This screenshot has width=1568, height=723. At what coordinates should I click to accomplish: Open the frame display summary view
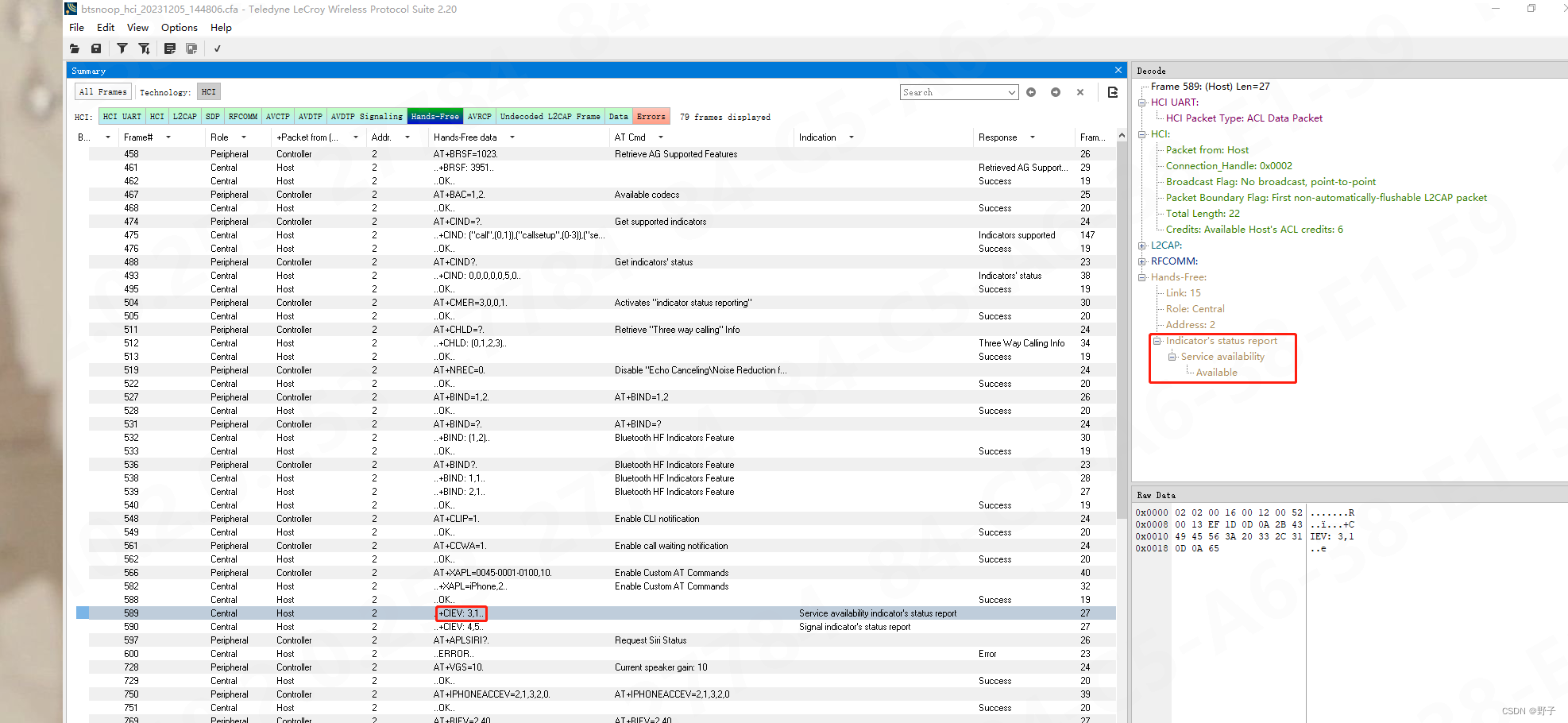pyautogui.click(x=170, y=48)
